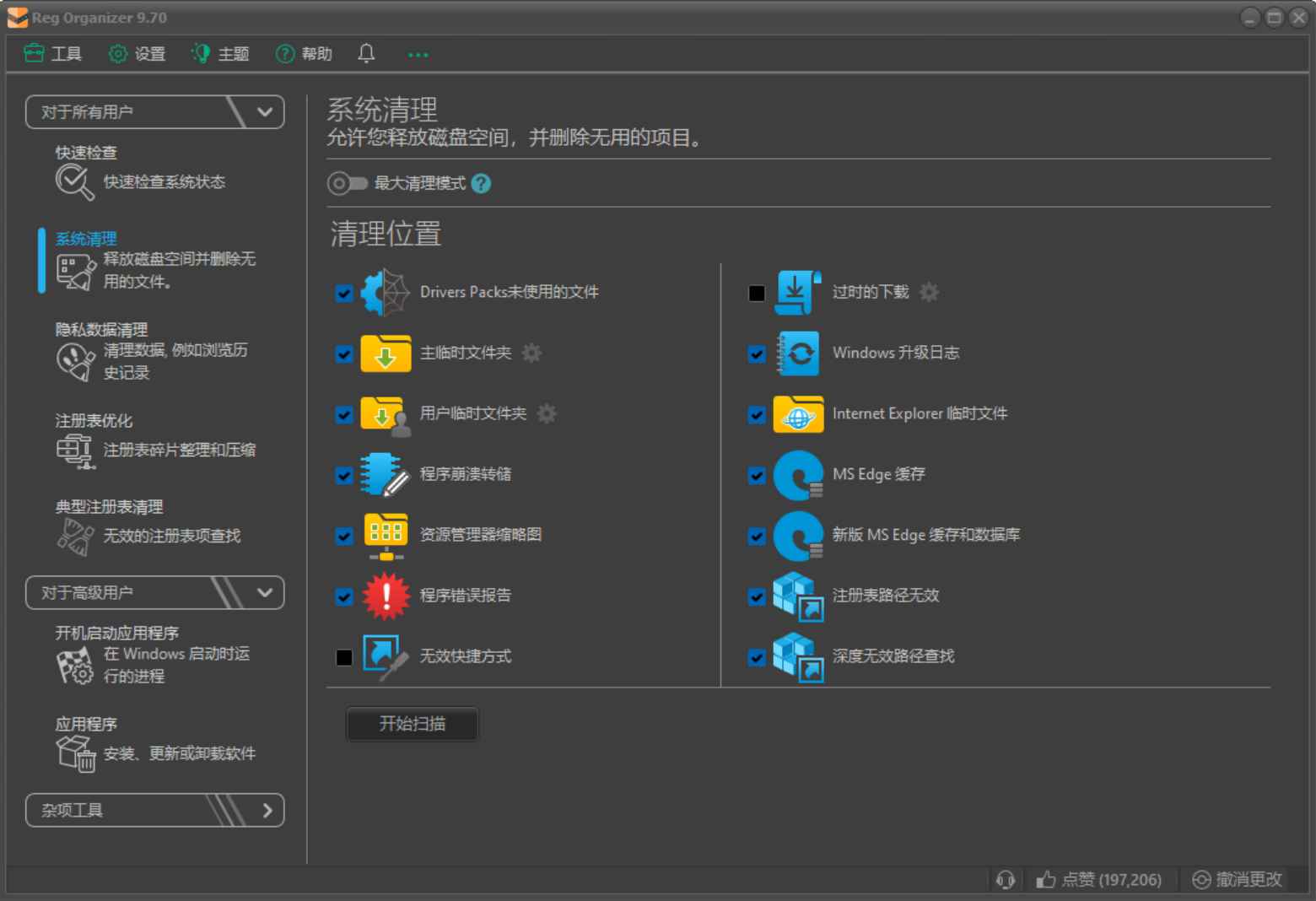Select the 注册表优化 registry optimization icon
The height and width of the screenshot is (901, 1316).
click(x=74, y=450)
